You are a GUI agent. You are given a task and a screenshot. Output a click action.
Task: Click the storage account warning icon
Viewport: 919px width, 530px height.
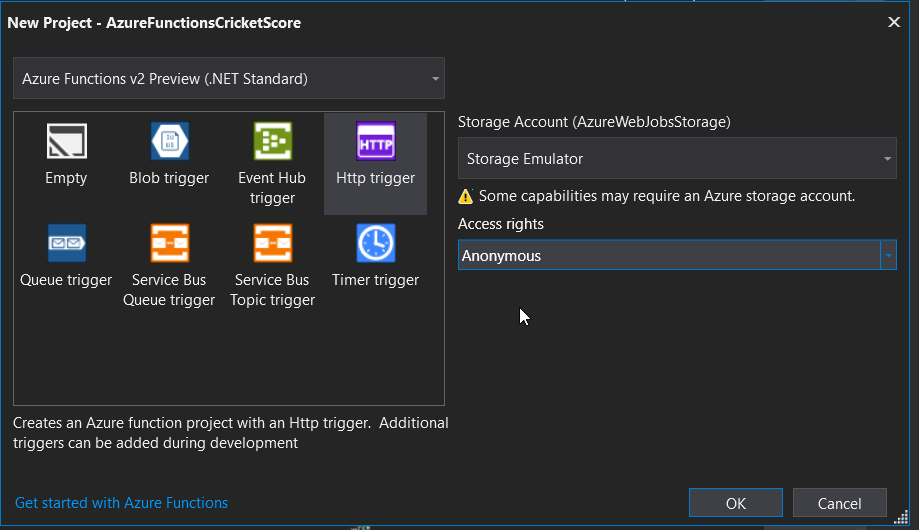[x=465, y=196]
